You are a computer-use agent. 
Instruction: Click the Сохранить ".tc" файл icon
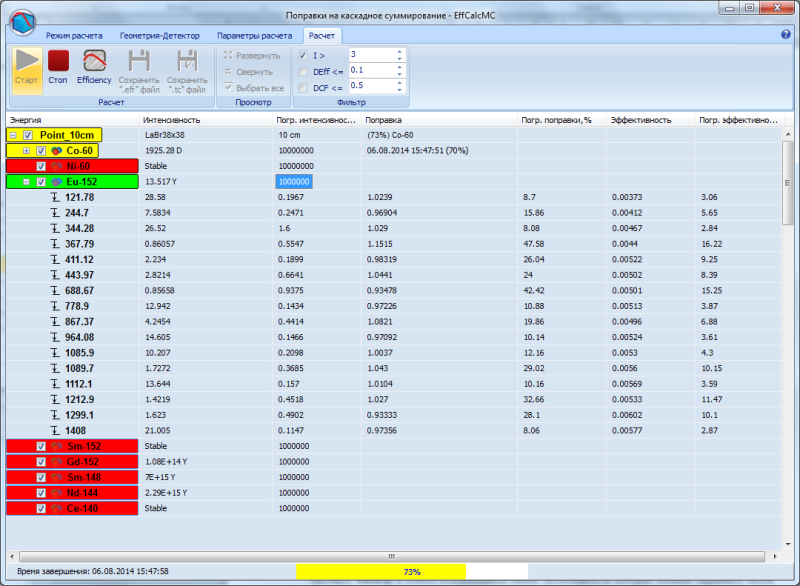pos(186,62)
